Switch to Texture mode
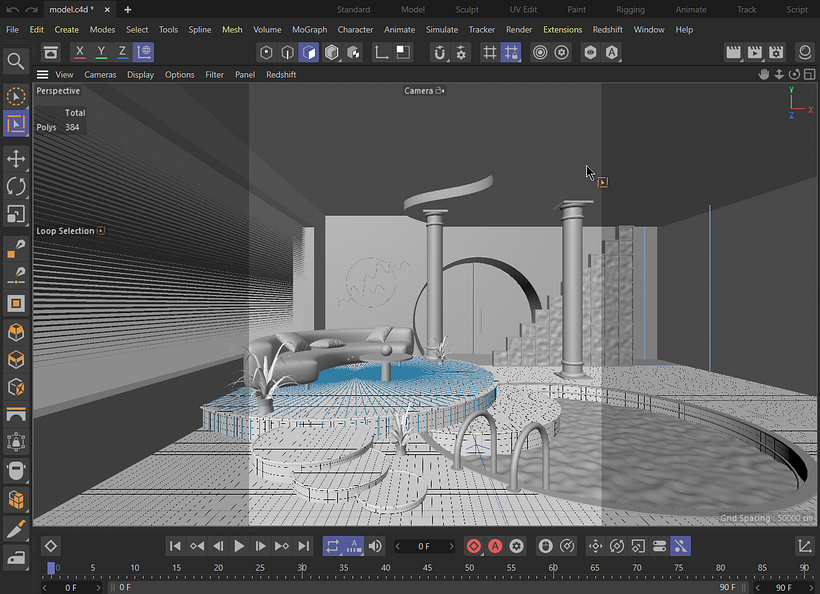This screenshot has height=594, width=820. pos(354,52)
